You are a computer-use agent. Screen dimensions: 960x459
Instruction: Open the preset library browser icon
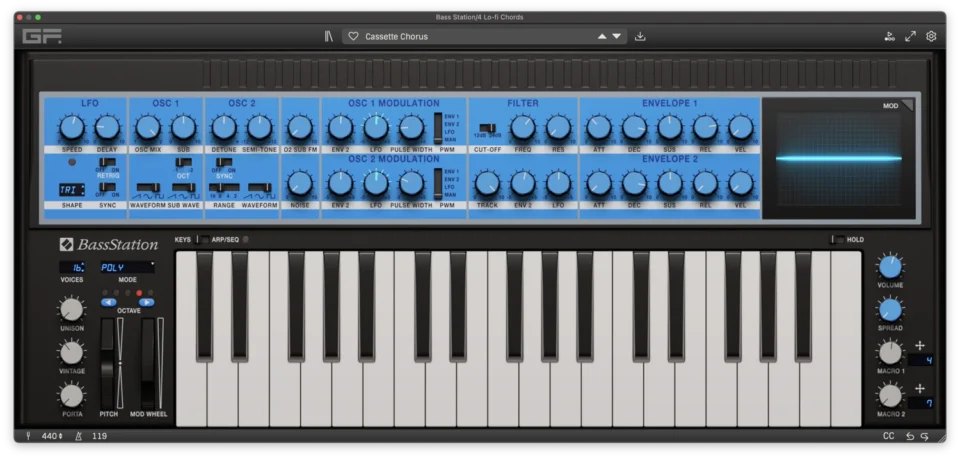click(x=329, y=37)
